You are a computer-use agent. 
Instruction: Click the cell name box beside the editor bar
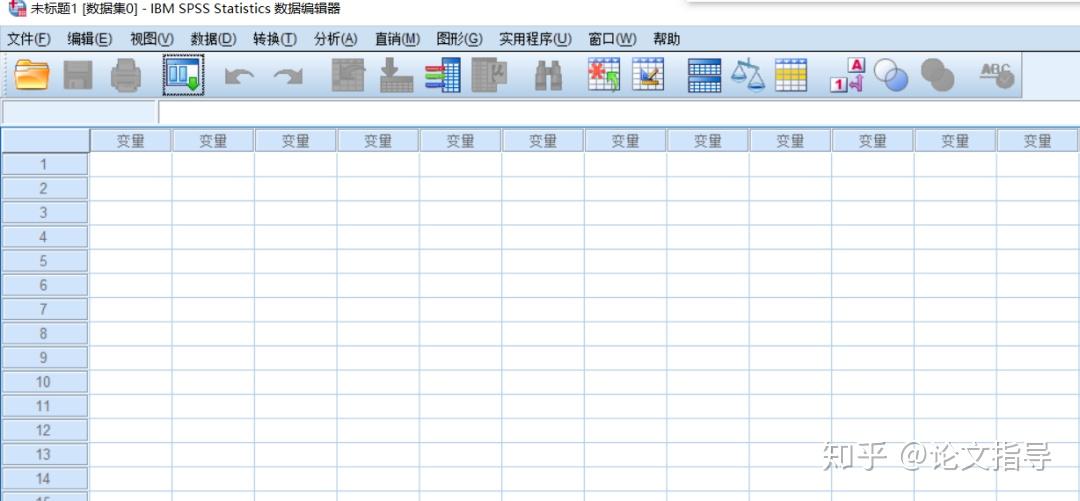pyautogui.click(x=79, y=112)
